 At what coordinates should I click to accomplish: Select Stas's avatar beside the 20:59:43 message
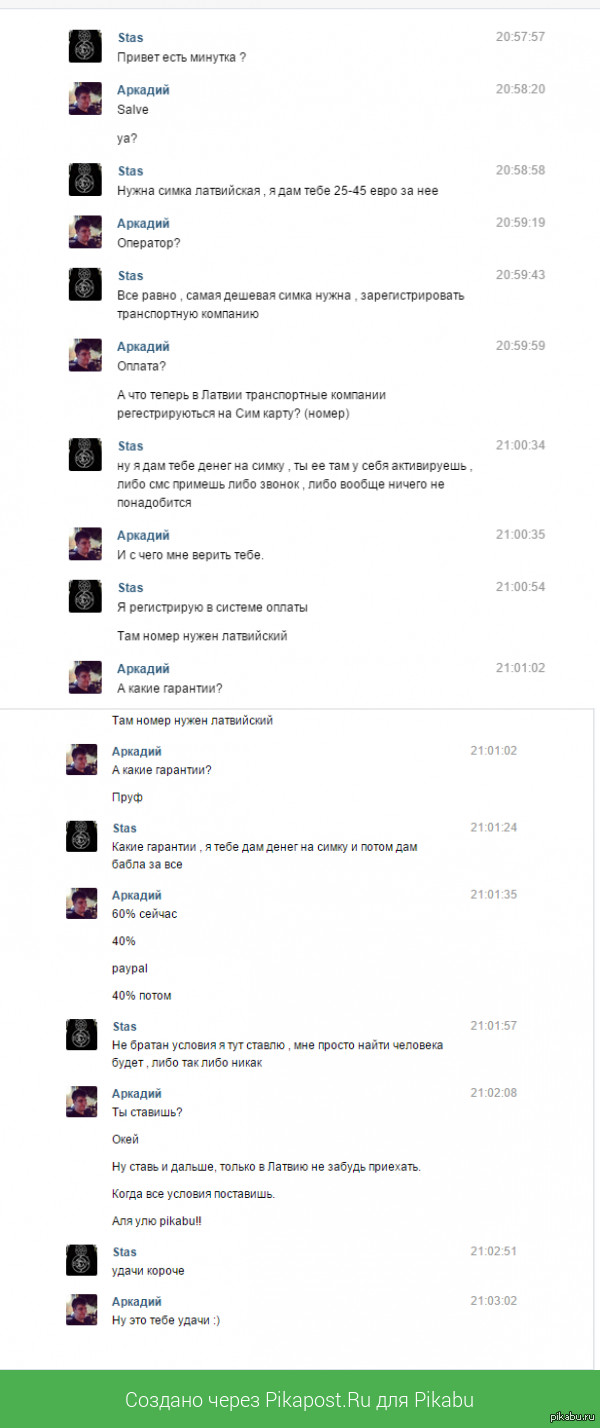point(85,284)
